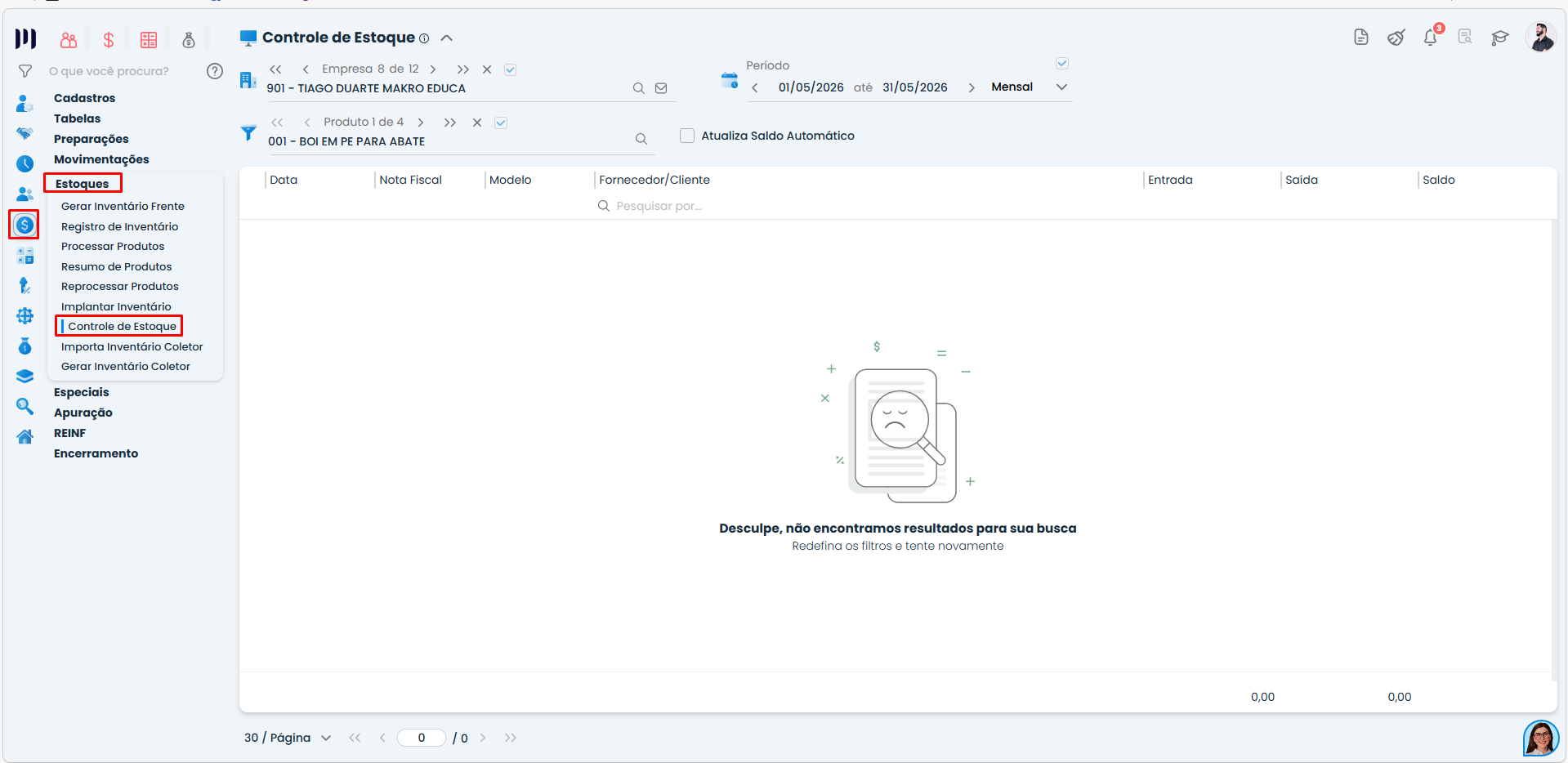The width and height of the screenshot is (1568, 763).
Task: Open the support assistant avatar
Action: coord(1541,738)
